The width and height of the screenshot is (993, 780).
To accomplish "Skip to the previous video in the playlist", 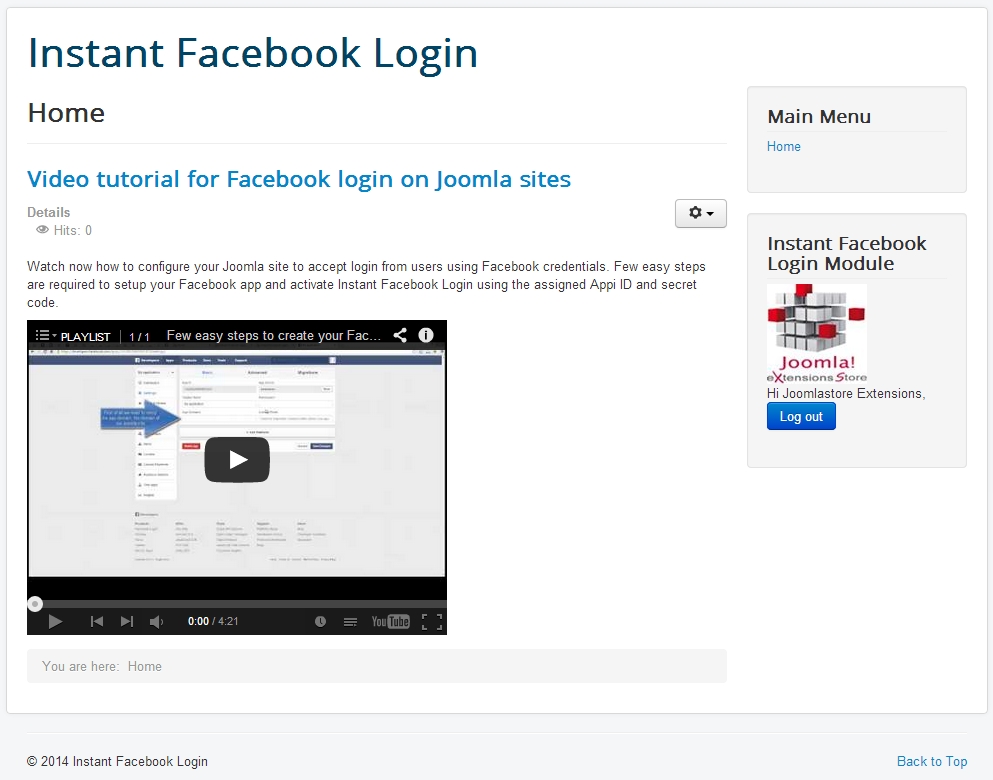I will click(97, 622).
